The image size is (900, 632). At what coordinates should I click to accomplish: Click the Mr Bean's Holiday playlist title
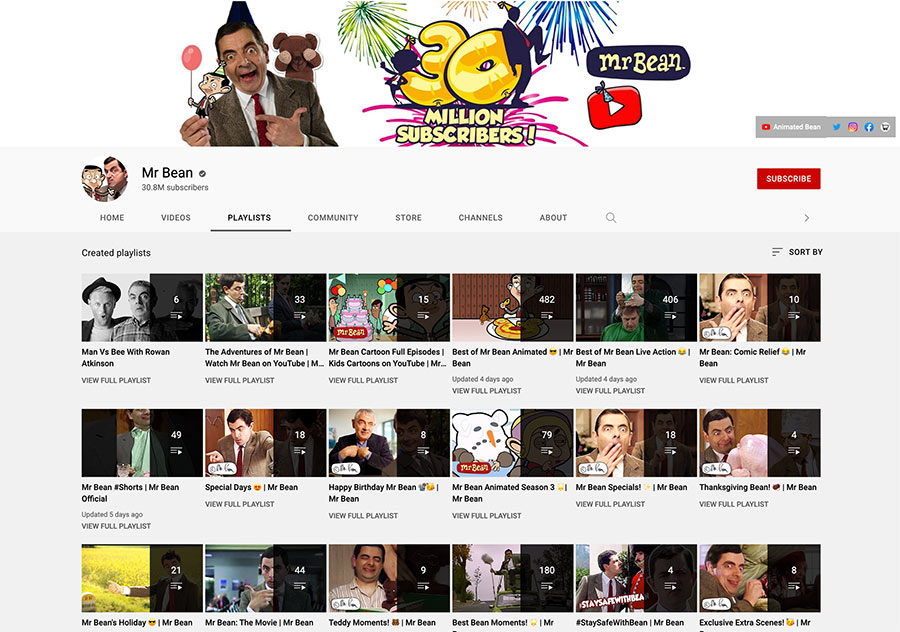coord(137,623)
